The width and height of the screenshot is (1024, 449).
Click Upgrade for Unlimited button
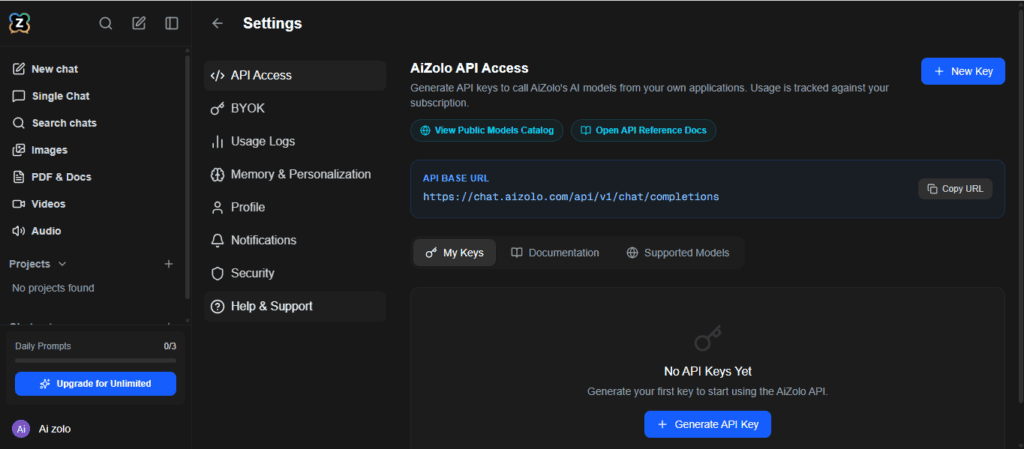pos(95,384)
